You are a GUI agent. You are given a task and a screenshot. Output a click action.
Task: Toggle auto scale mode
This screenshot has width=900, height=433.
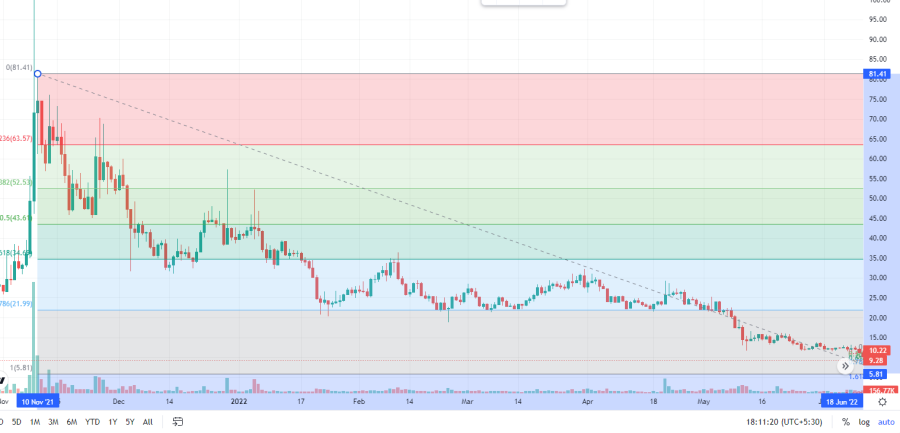[x=886, y=422]
